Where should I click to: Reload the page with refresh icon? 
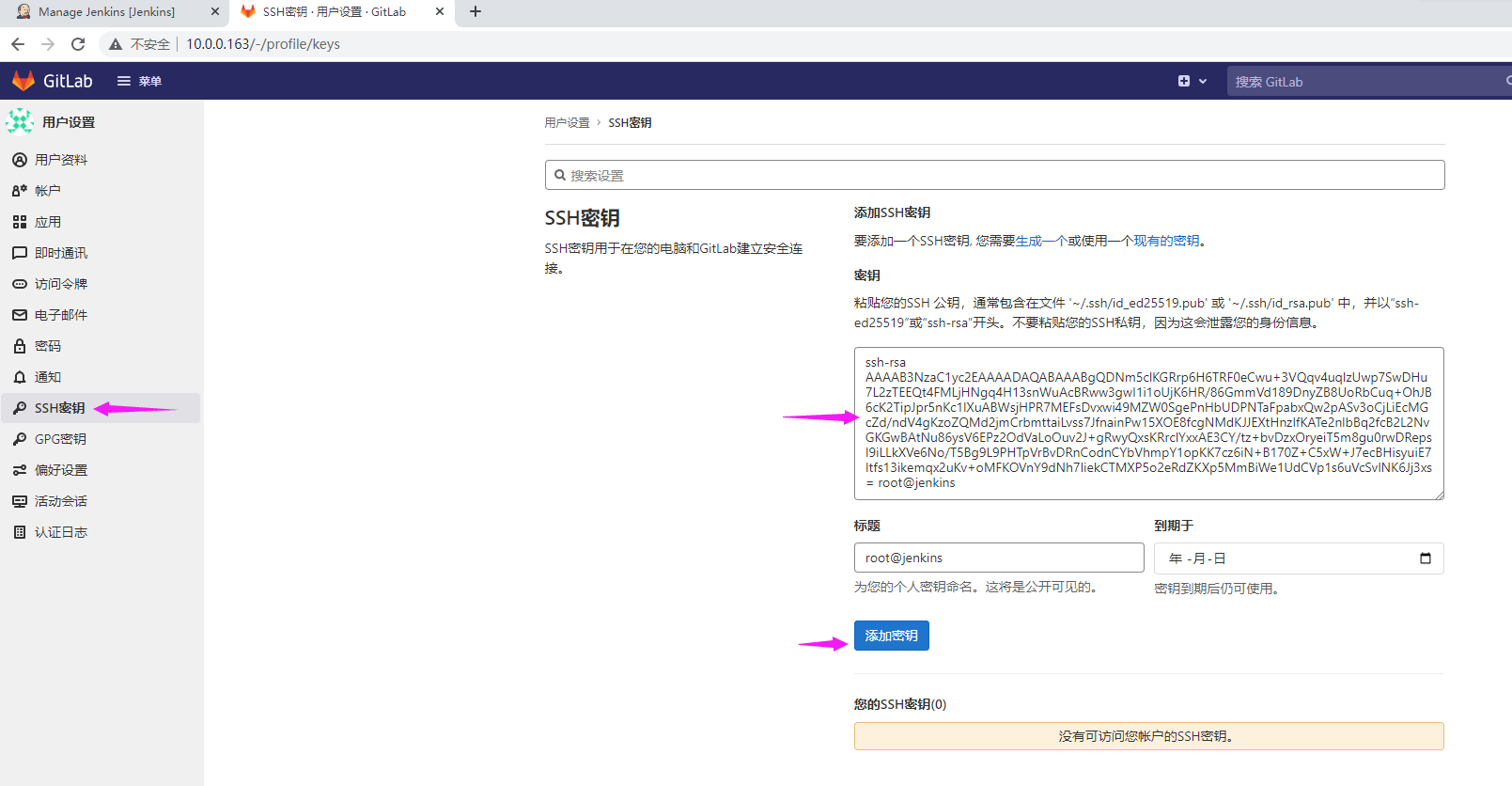[x=78, y=44]
